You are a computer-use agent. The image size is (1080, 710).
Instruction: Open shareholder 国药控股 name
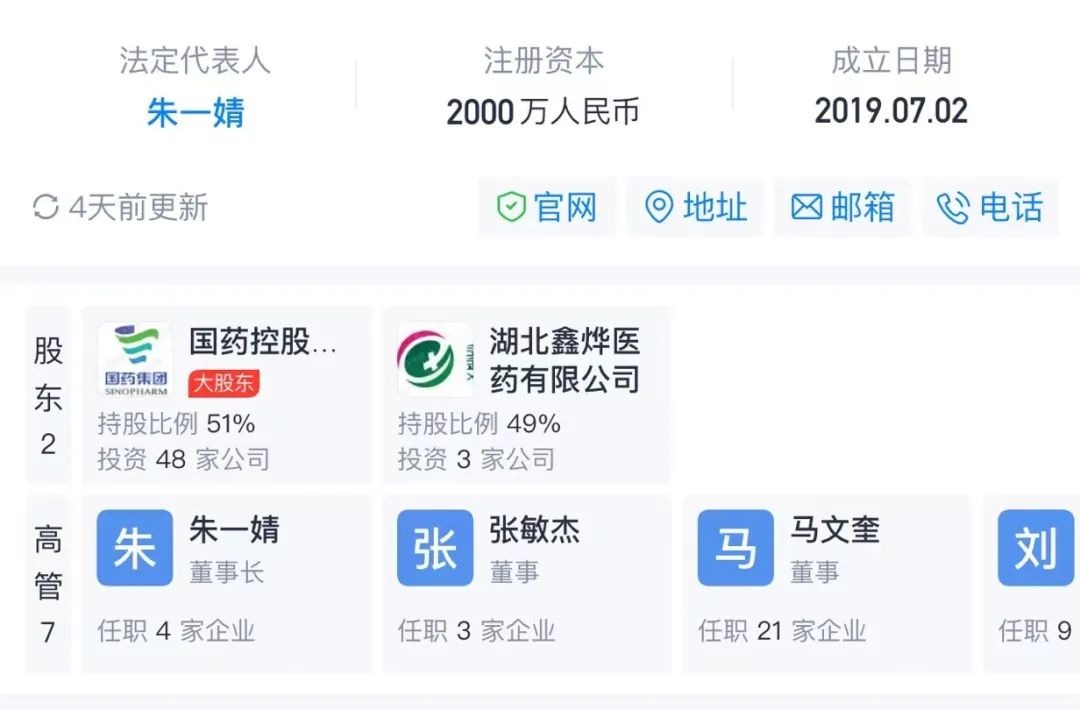point(263,342)
